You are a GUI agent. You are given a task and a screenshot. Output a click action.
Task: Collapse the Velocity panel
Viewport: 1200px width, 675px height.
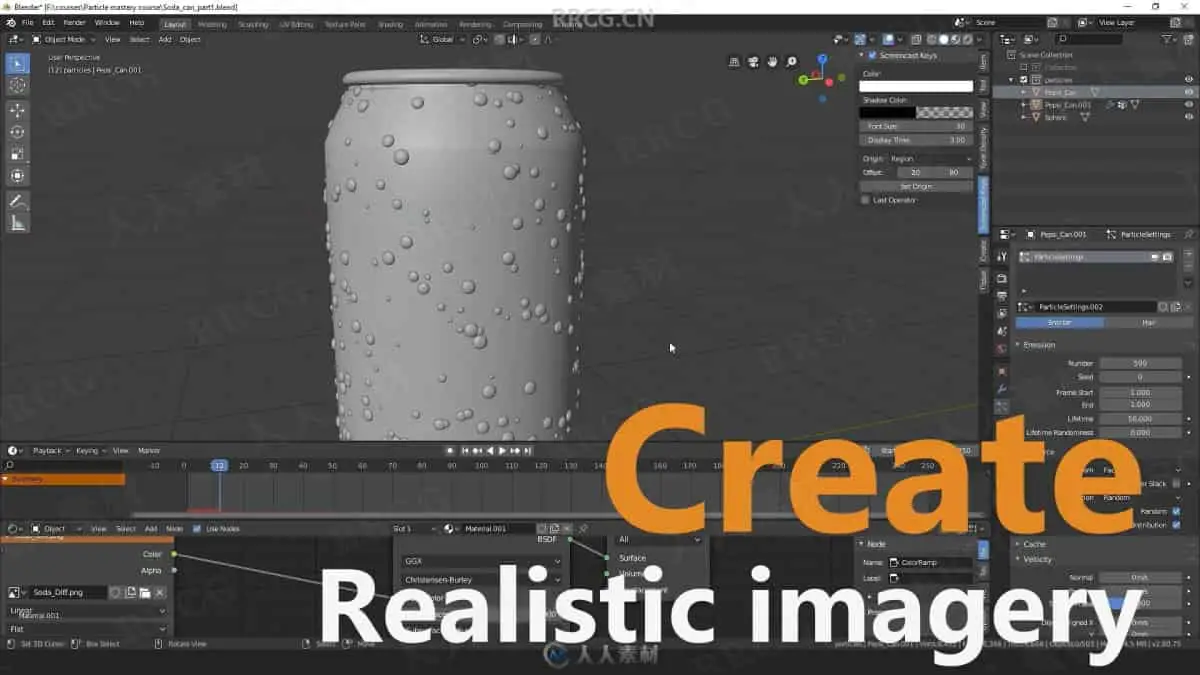tap(1037, 559)
